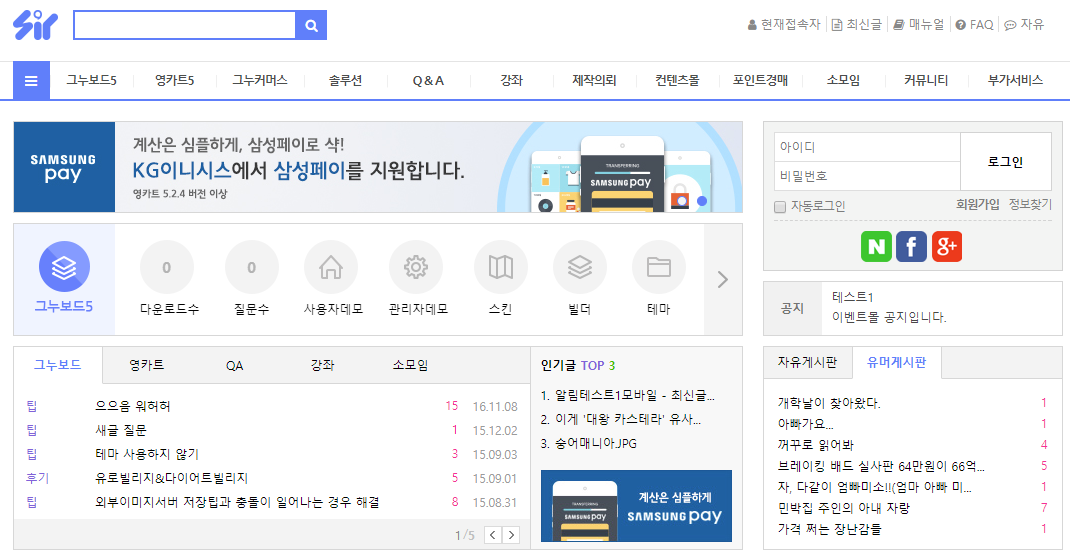Focus the 아이디 input field
This screenshot has width=1070, height=551.
[x=867, y=147]
